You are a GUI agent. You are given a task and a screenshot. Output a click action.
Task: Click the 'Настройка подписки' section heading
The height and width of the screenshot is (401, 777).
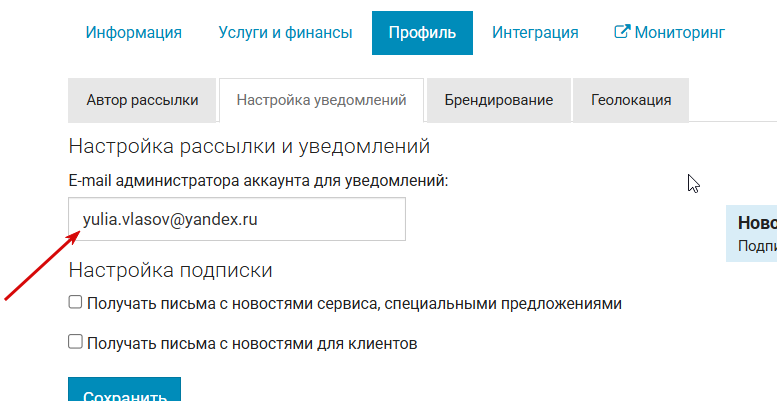point(170,270)
